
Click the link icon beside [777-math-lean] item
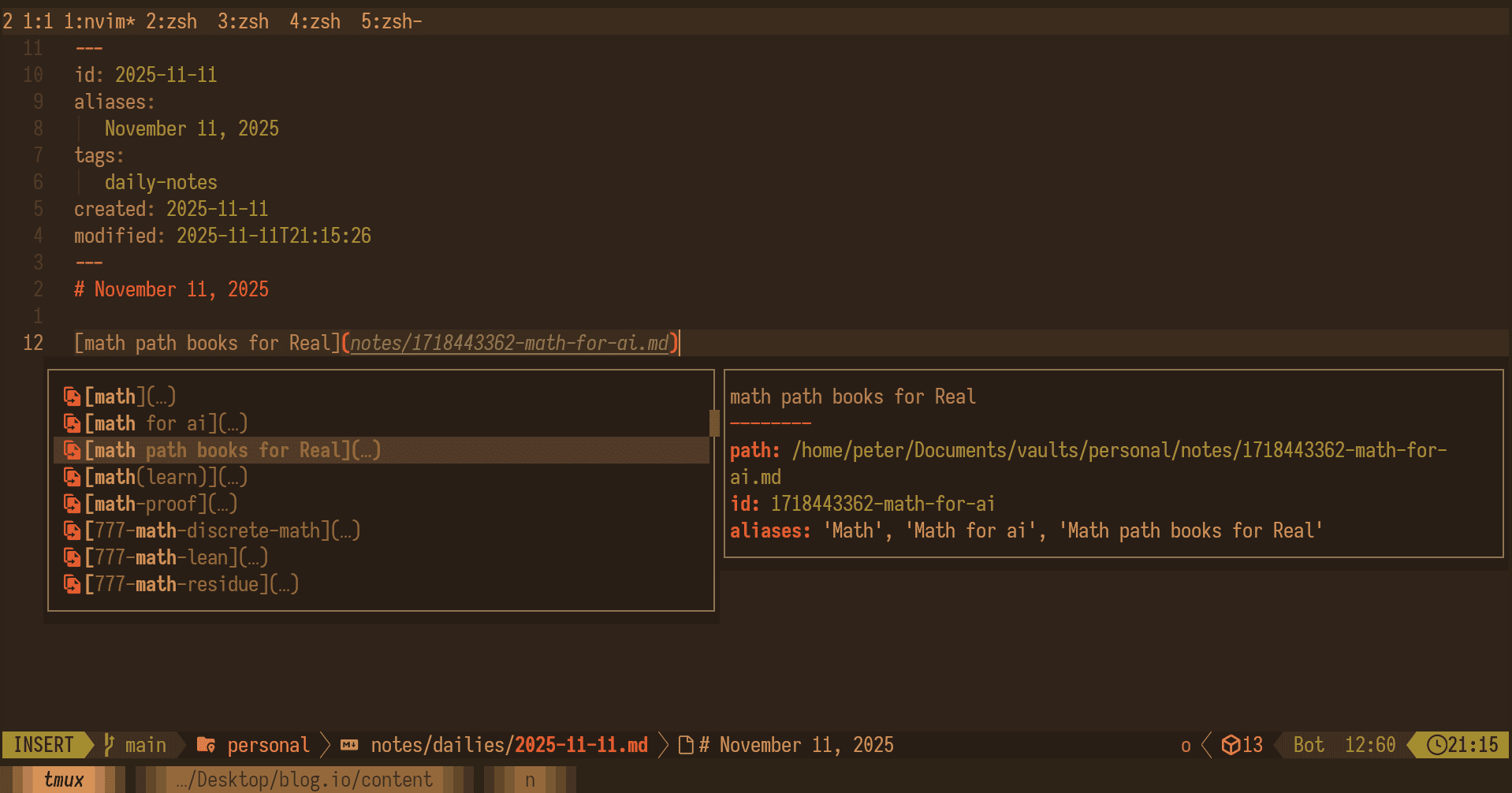[72, 557]
